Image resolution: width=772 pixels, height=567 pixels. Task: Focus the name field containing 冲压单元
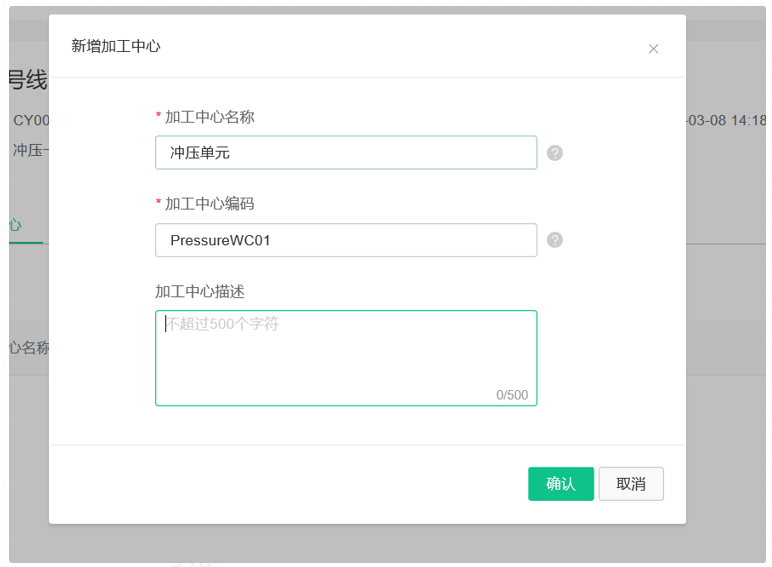pos(346,153)
